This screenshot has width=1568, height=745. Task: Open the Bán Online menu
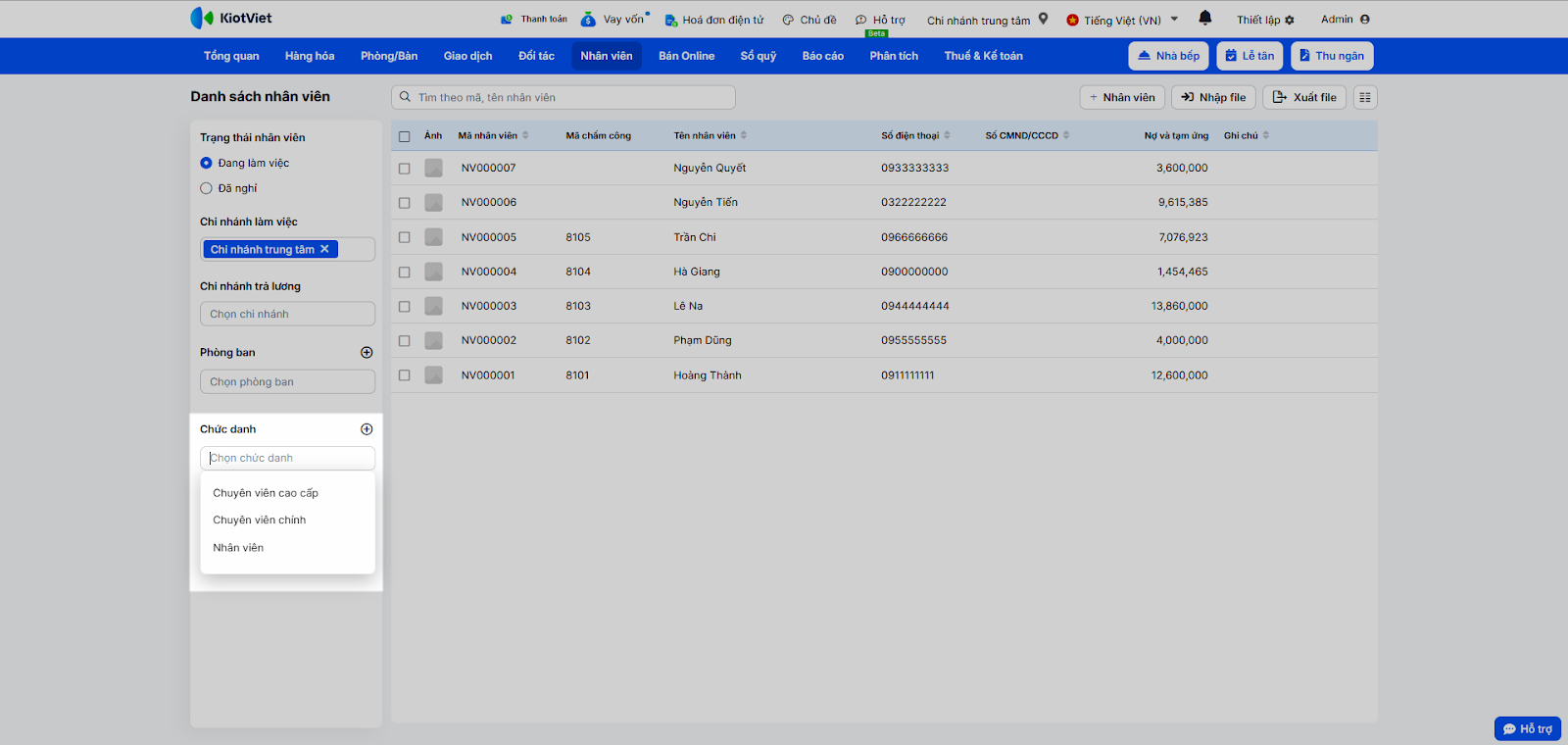click(686, 56)
